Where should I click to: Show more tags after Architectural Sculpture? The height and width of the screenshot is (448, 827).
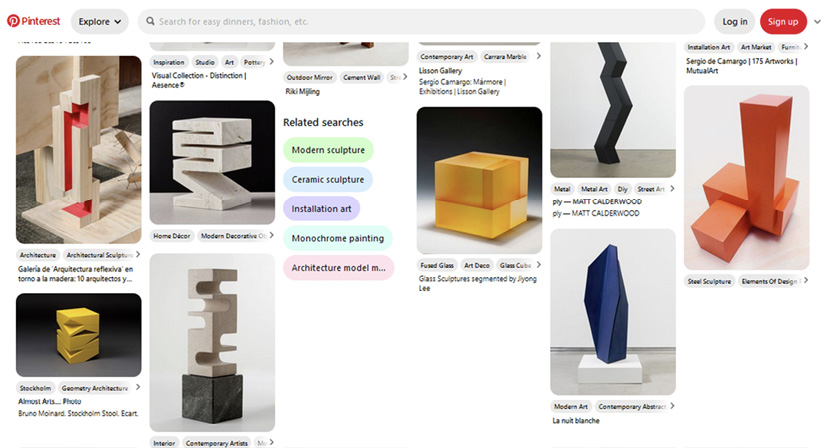point(138,254)
